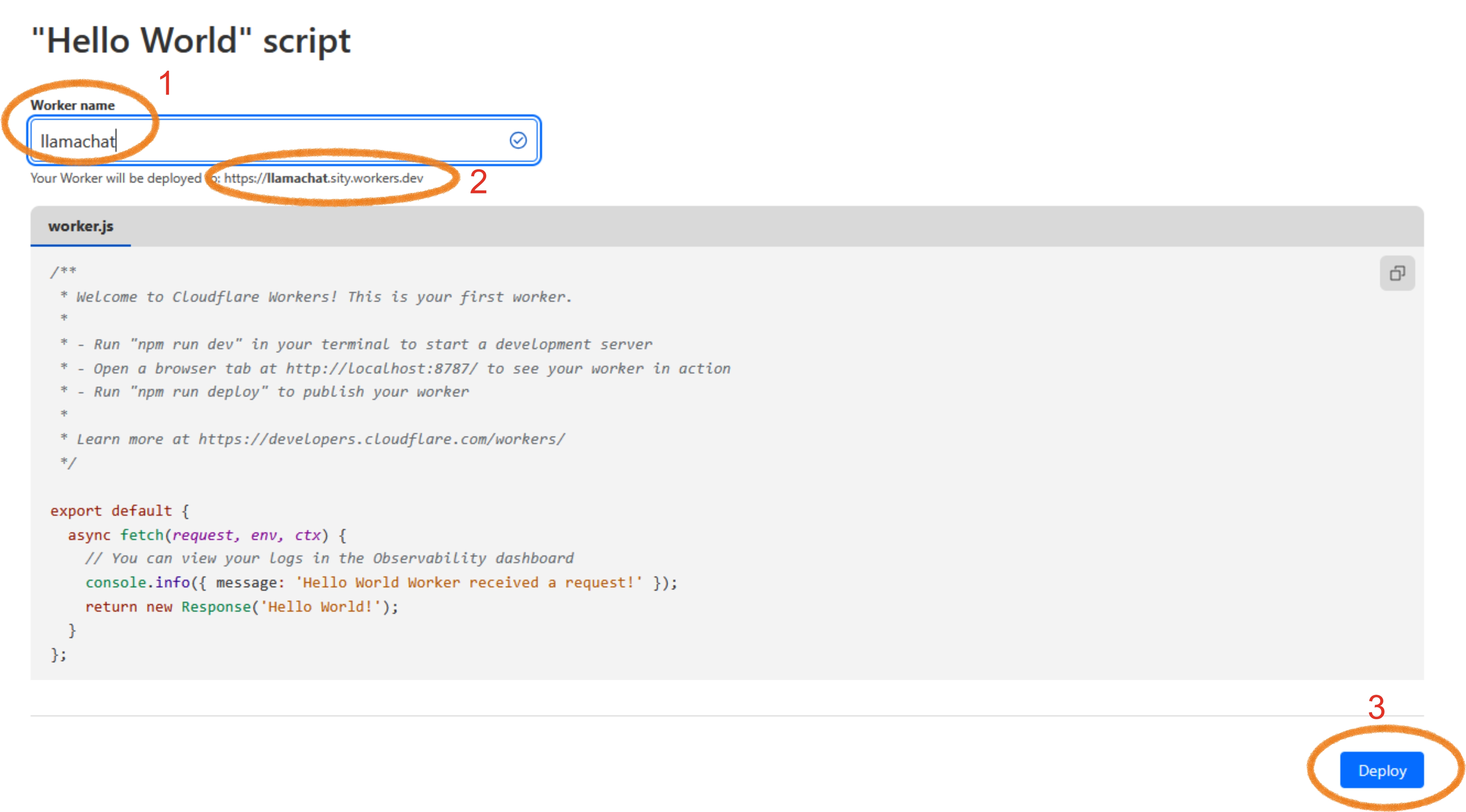Click the Observability dashboard comment line
Screen dimensions: 1466x812
(x=329, y=558)
